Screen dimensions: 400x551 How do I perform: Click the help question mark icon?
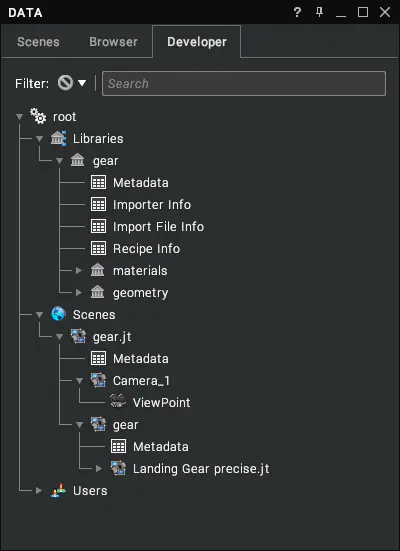[297, 12]
